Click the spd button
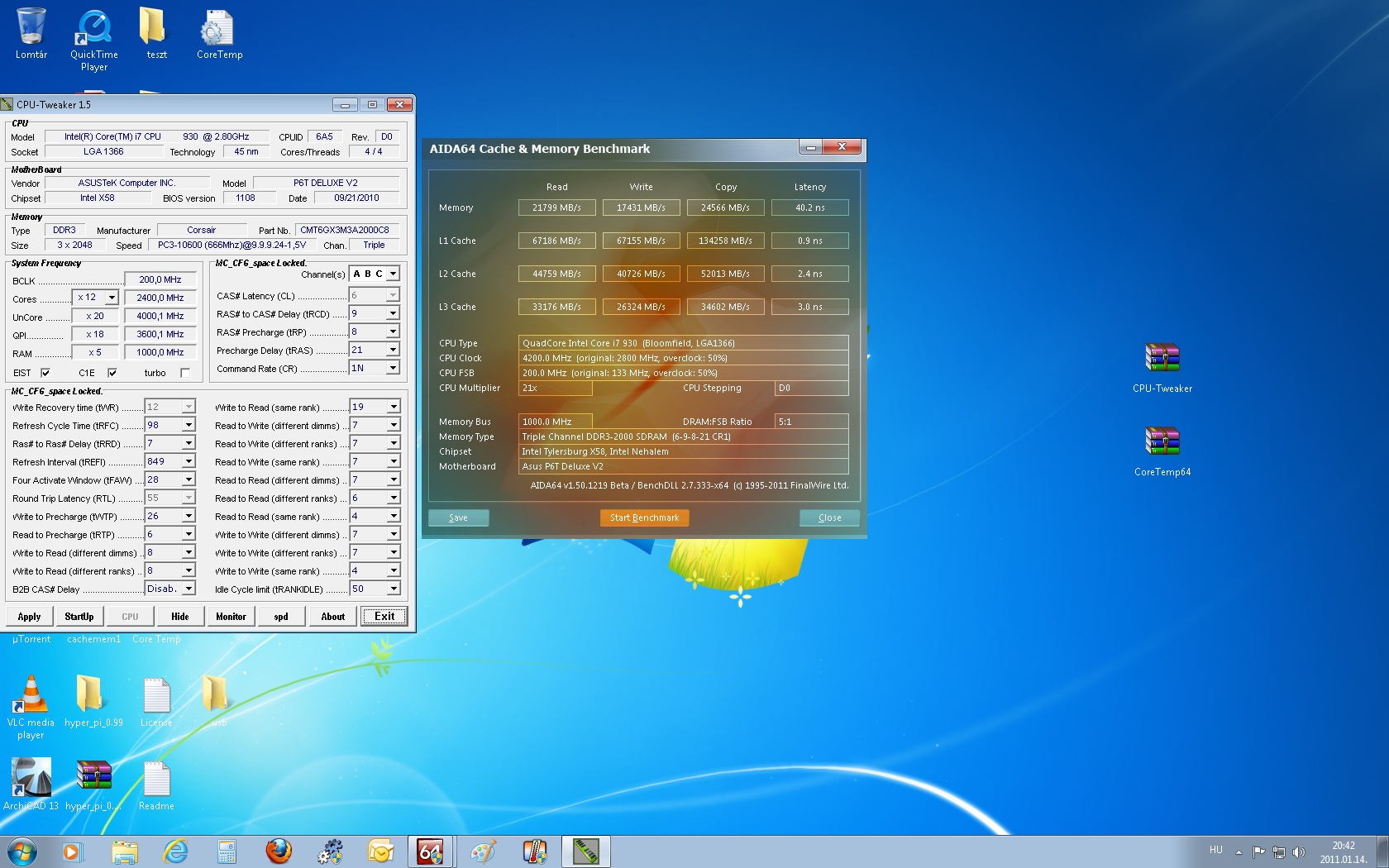This screenshot has height=868, width=1389. coord(281,617)
